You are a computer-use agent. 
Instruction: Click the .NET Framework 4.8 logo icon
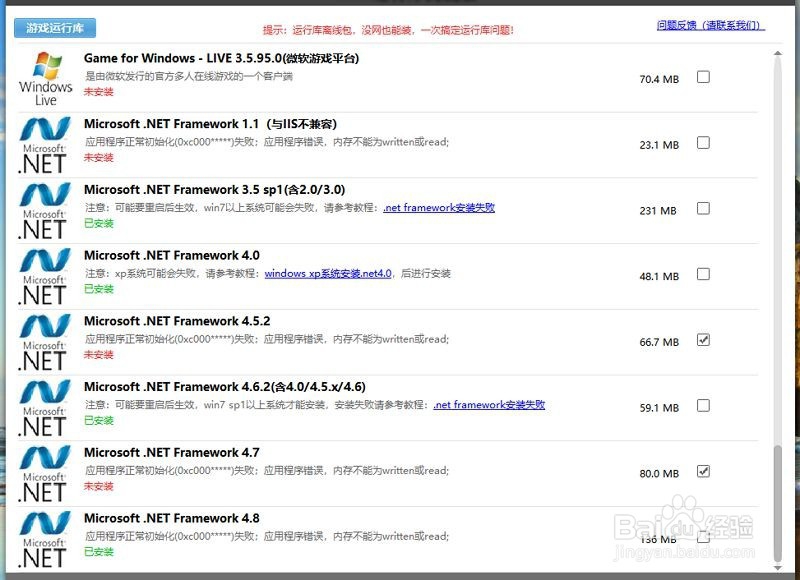coord(44,540)
